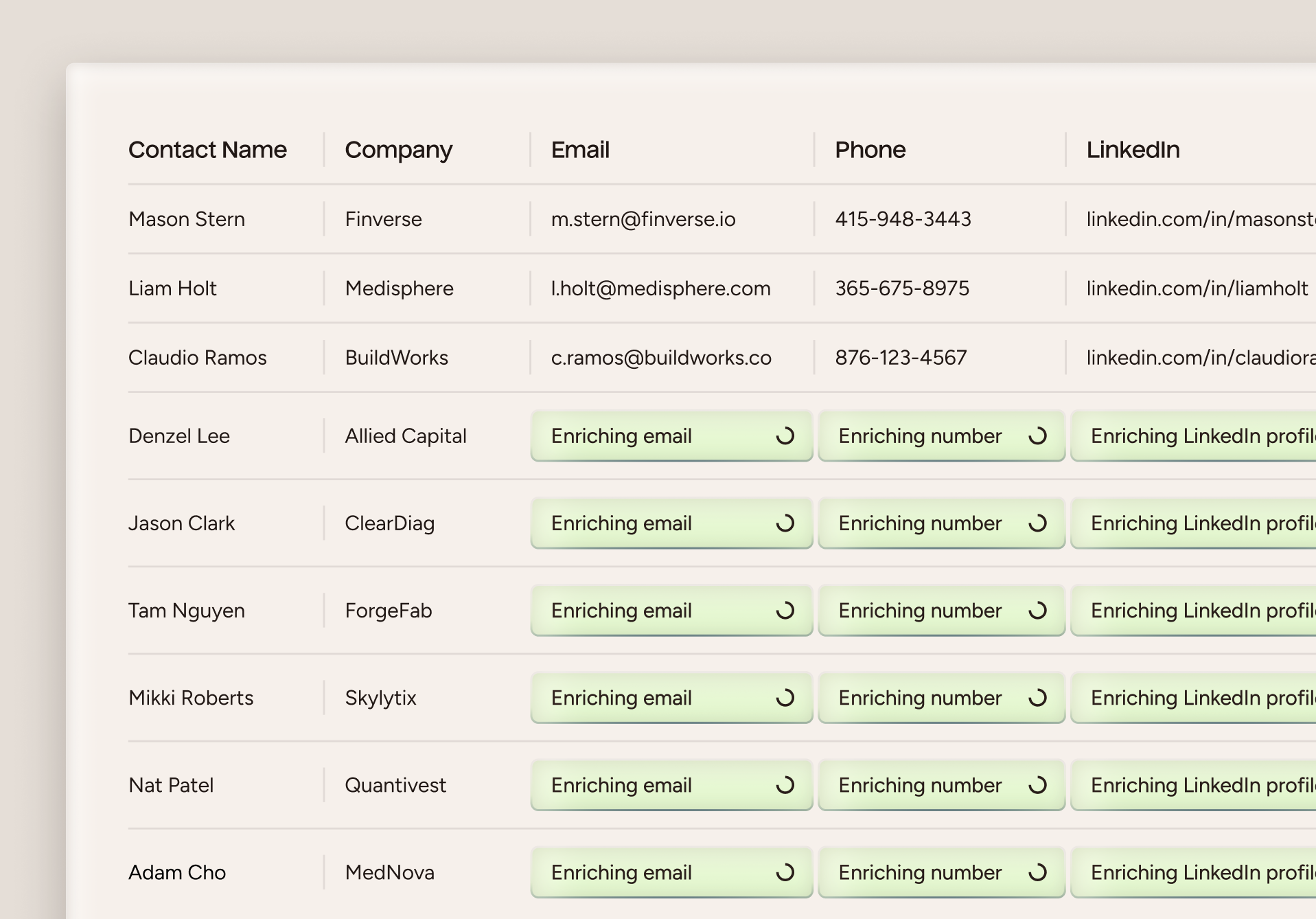This screenshot has width=1316, height=919.
Task: Select the Mason Stern name cell
Action: (187, 219)
